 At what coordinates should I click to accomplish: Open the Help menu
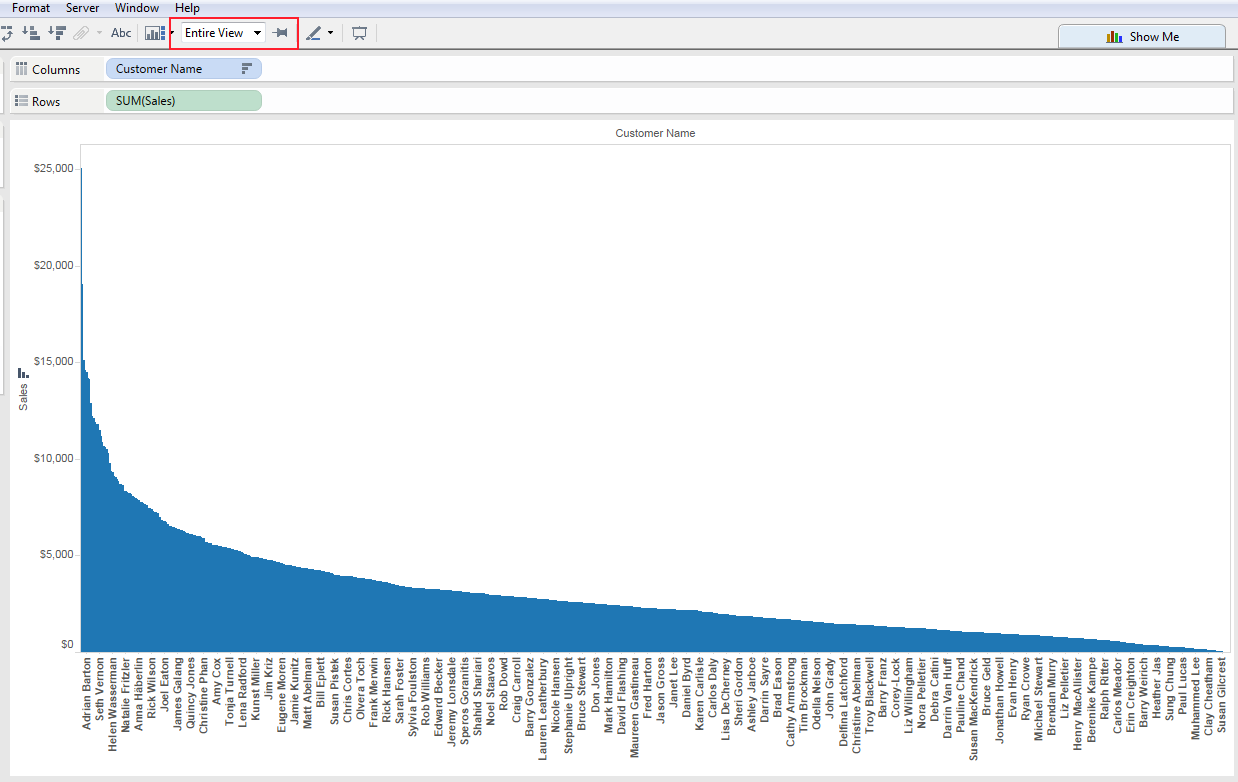[x=187, y=7]
